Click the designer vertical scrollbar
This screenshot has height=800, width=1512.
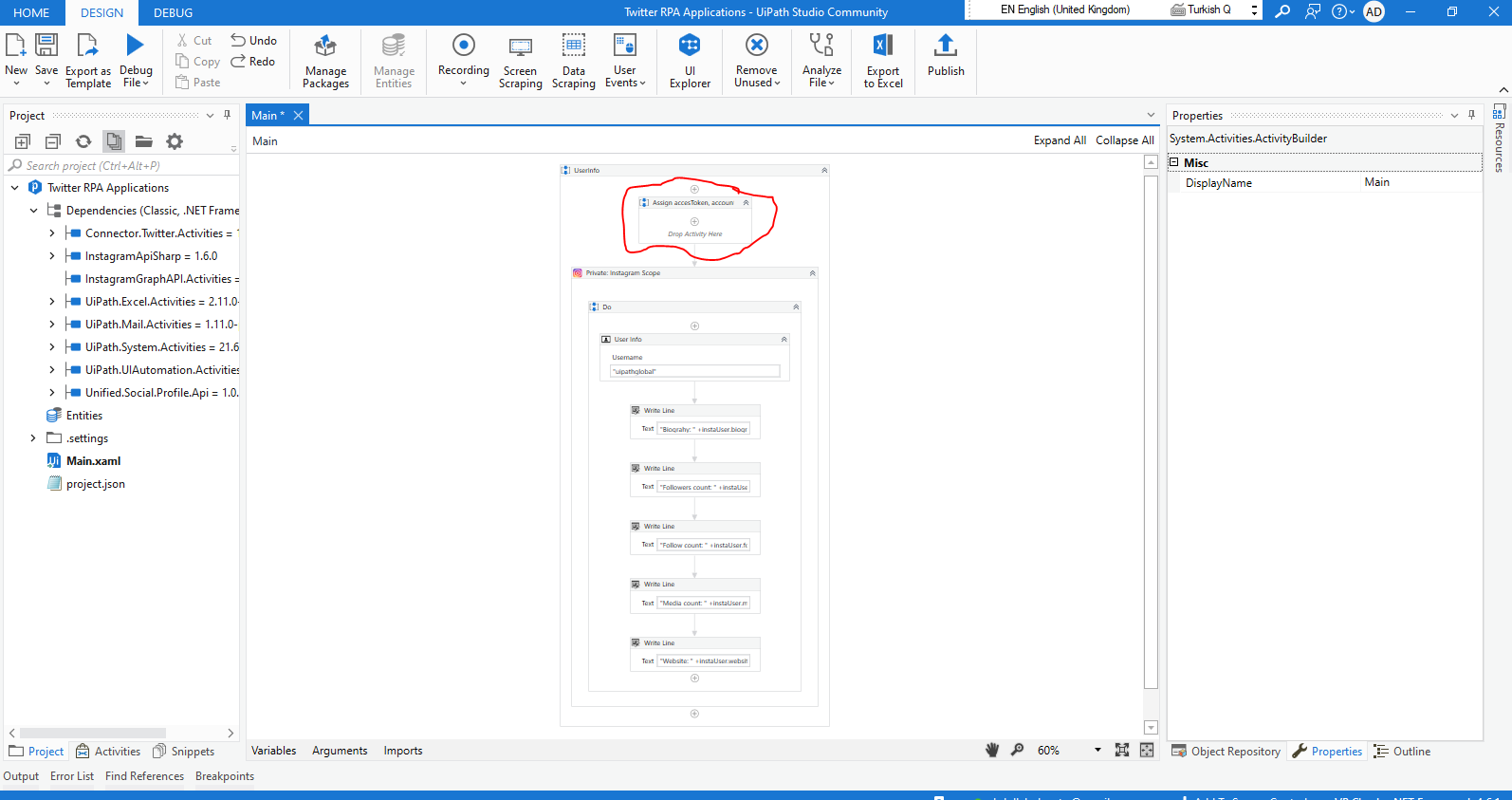[x=1151, y=432]
